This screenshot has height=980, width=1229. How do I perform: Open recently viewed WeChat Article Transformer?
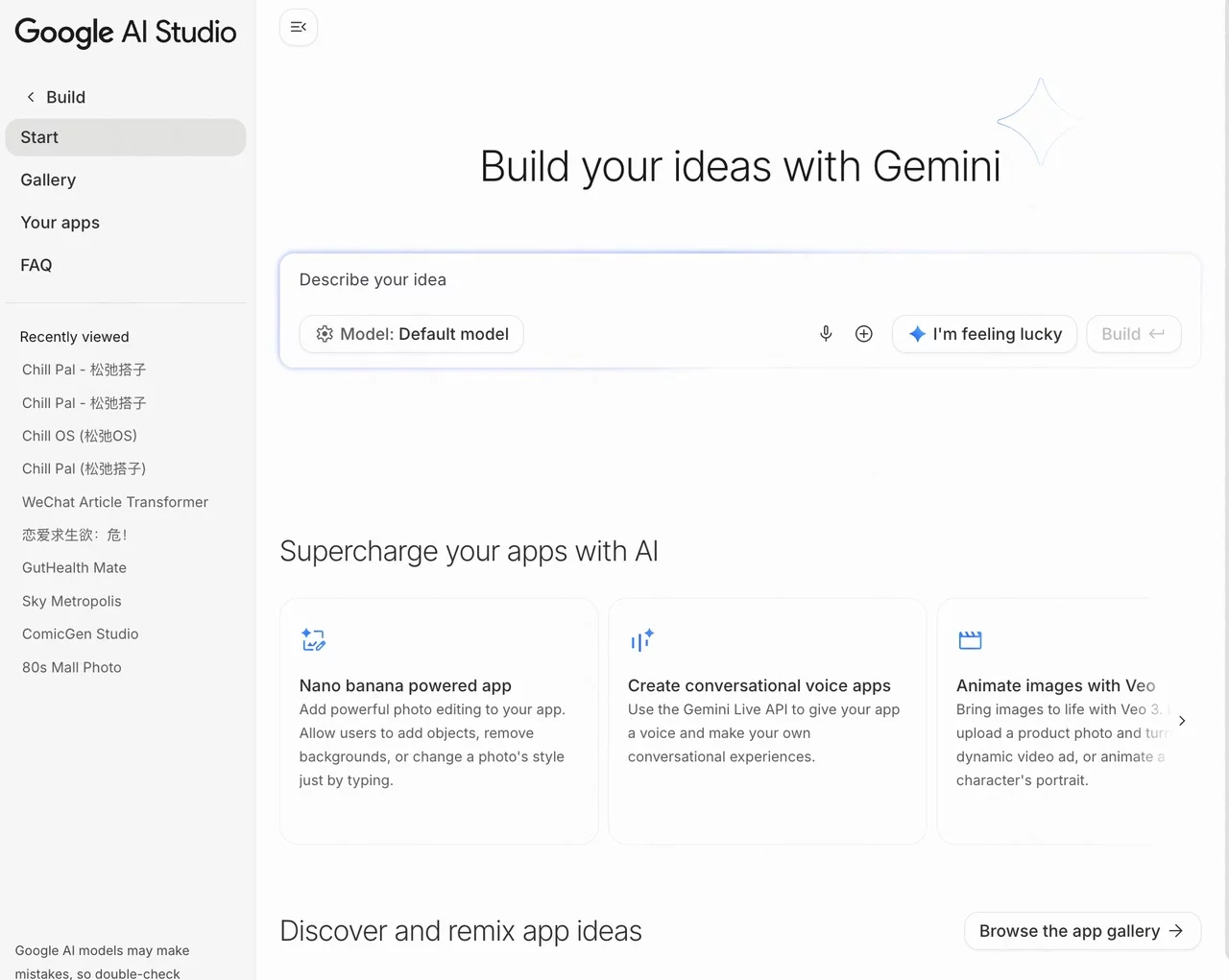coord(115,502)
